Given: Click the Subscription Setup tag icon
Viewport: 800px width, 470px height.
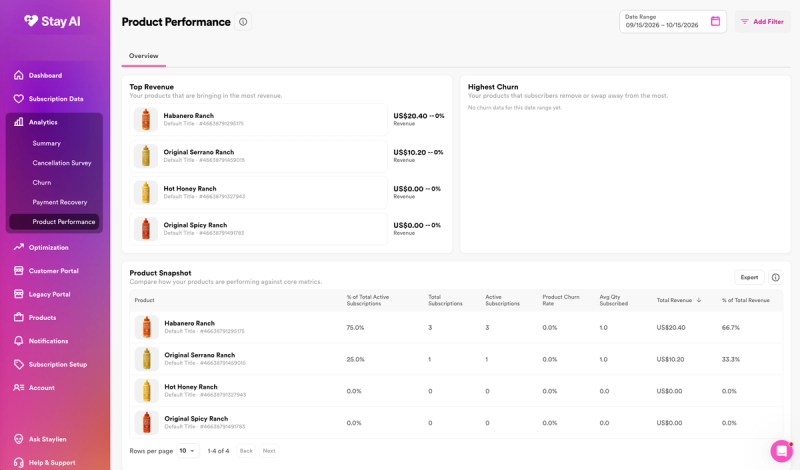Looking at the screenshot, I should click(x=18, y=364).
